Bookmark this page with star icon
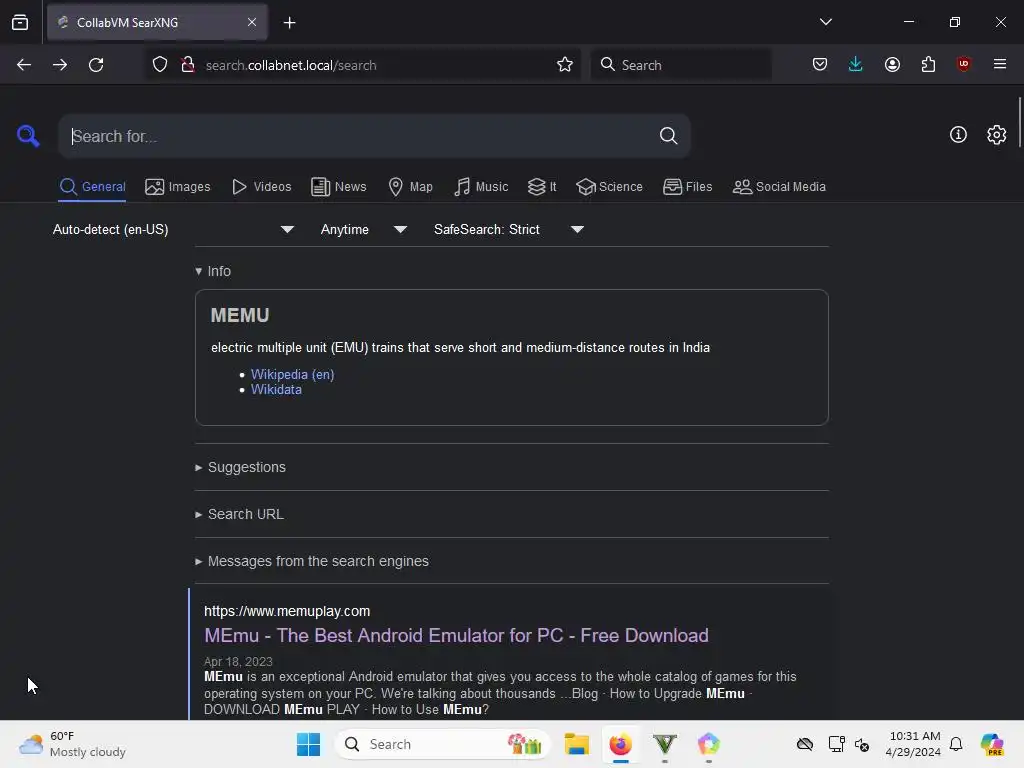This screenshot has height=768, width=1024. point(565,65)
